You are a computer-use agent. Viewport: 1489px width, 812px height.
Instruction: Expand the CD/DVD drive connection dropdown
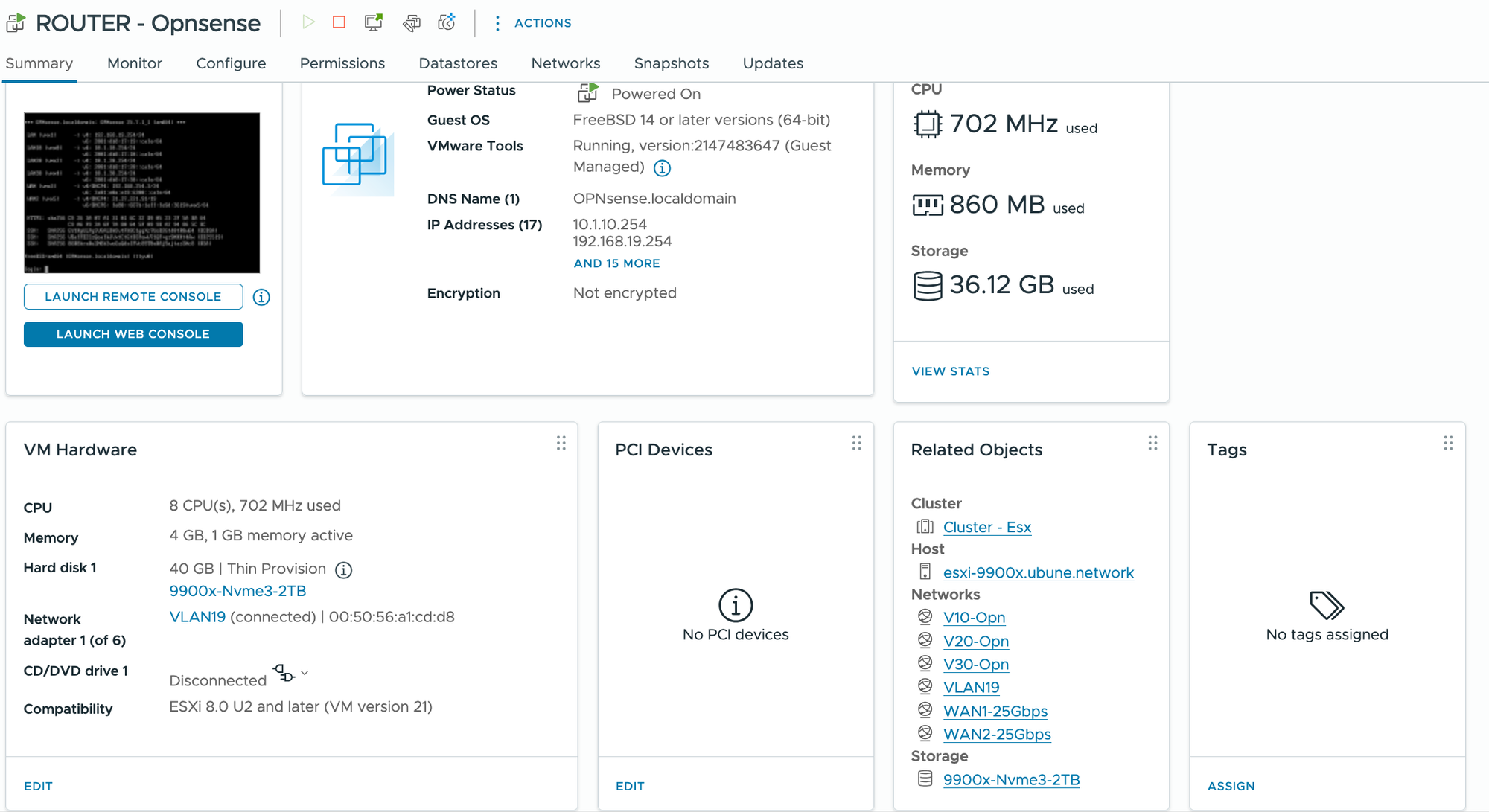point(305,673)
